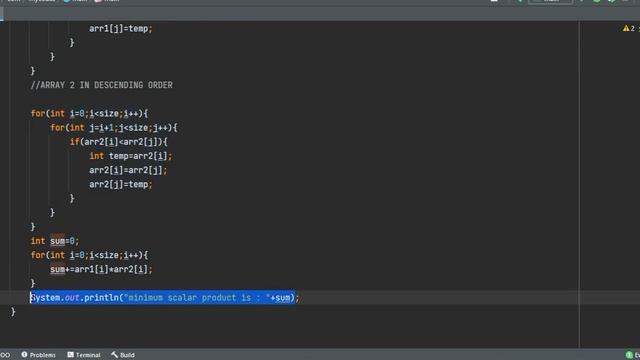Open the Terminal tool window tab
640x360 pixels.
click(84, 355)
